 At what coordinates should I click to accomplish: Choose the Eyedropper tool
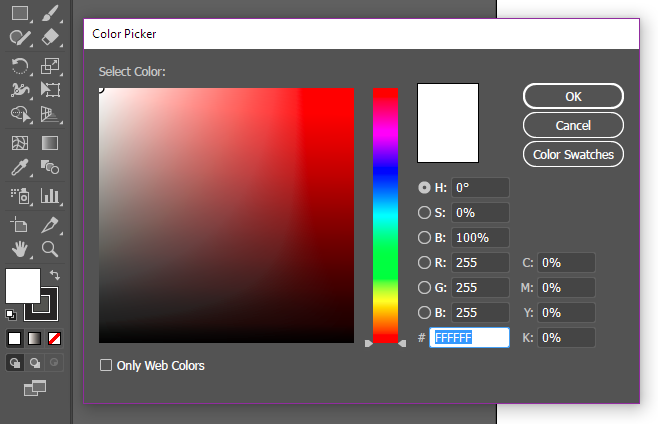point(20,167)
